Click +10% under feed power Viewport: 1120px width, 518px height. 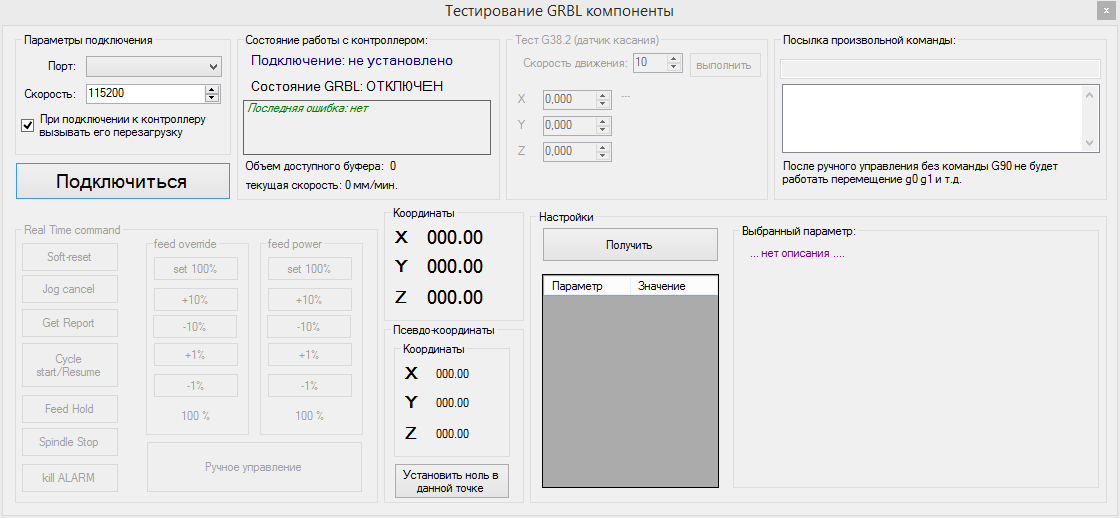click(x=310, y=299)
